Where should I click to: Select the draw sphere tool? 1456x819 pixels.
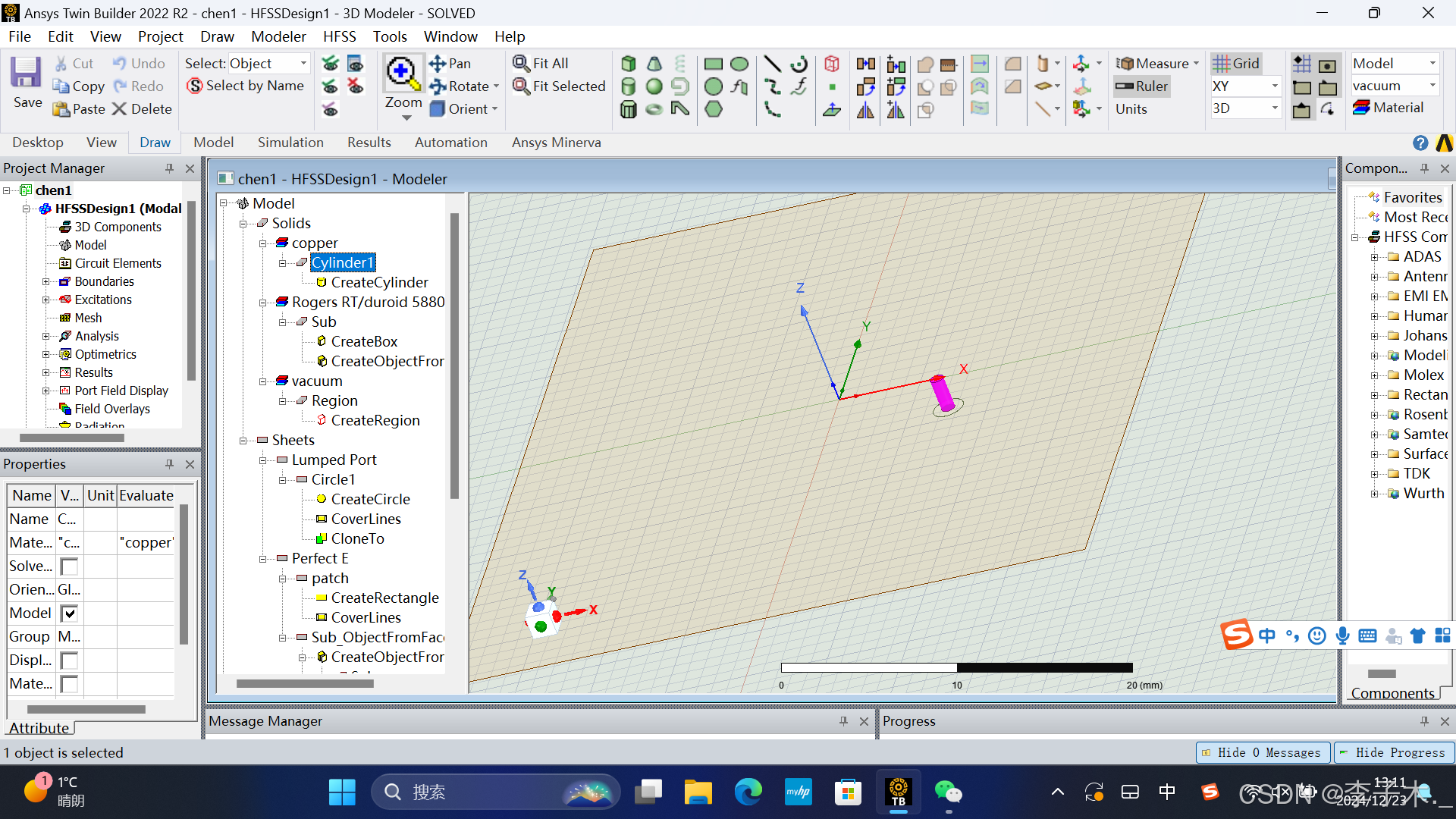[654, 86]
